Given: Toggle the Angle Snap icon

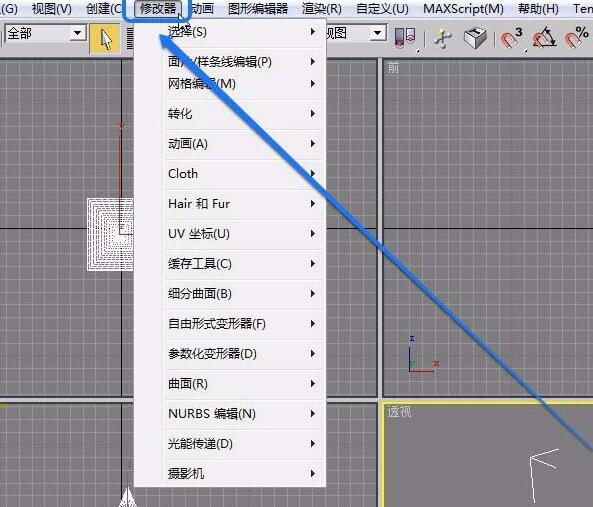Looking at the screenshot, I should 544,38.
